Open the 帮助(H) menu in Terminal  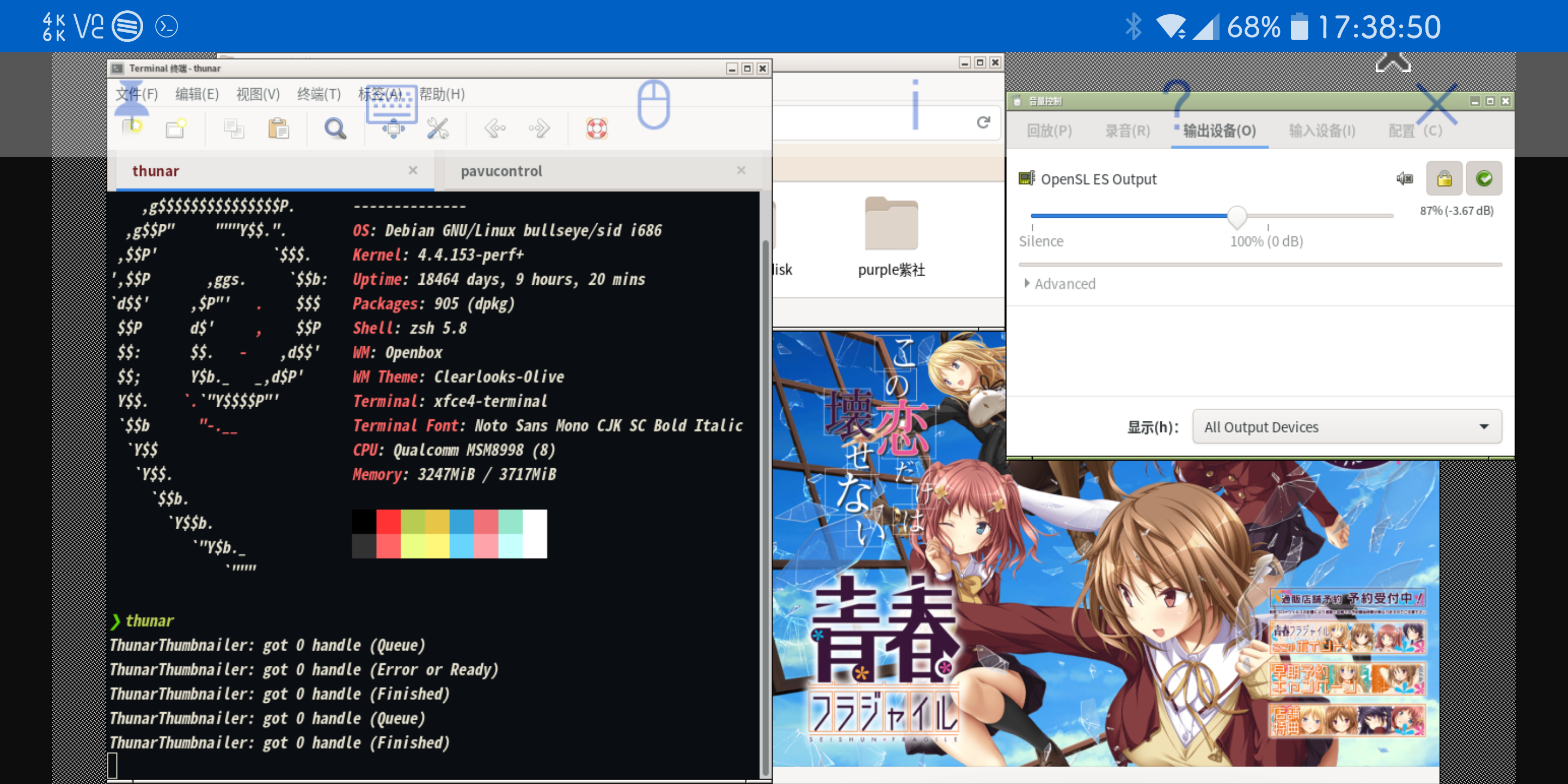click(x=442, y=94)
